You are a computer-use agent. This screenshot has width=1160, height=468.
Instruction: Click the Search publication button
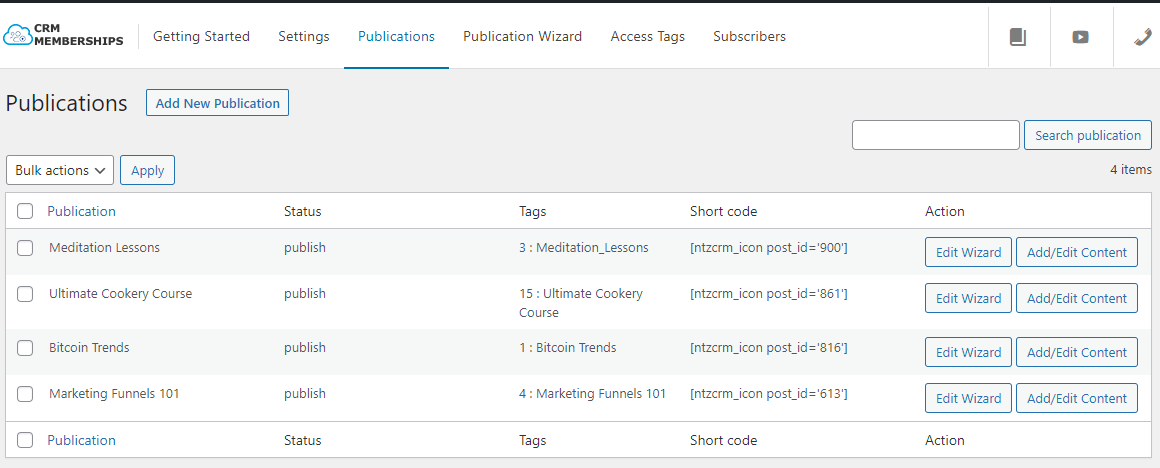coord(1088,135)
